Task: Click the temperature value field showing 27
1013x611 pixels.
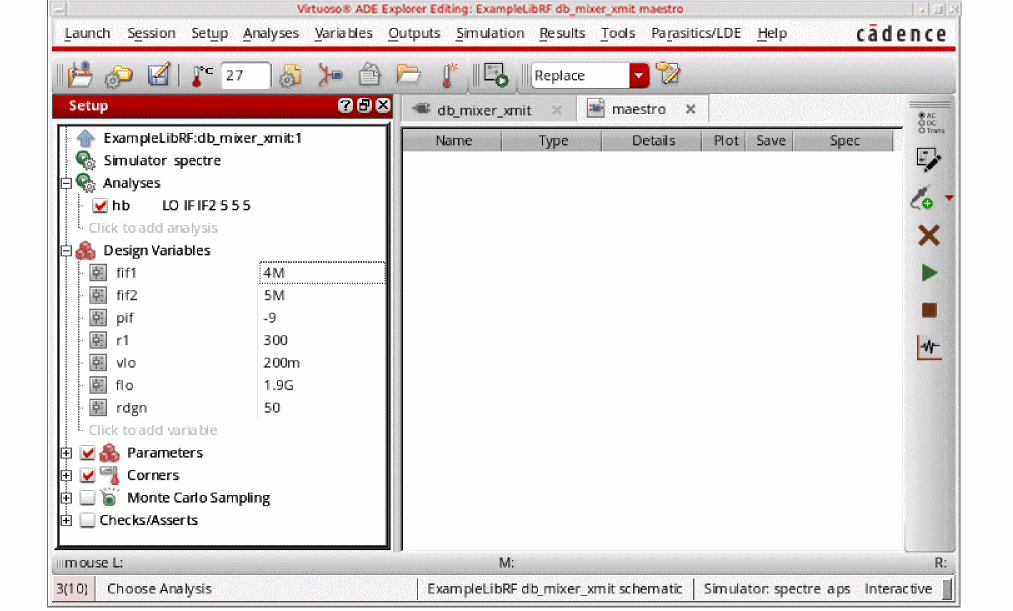Action: [x=245, y=76]
